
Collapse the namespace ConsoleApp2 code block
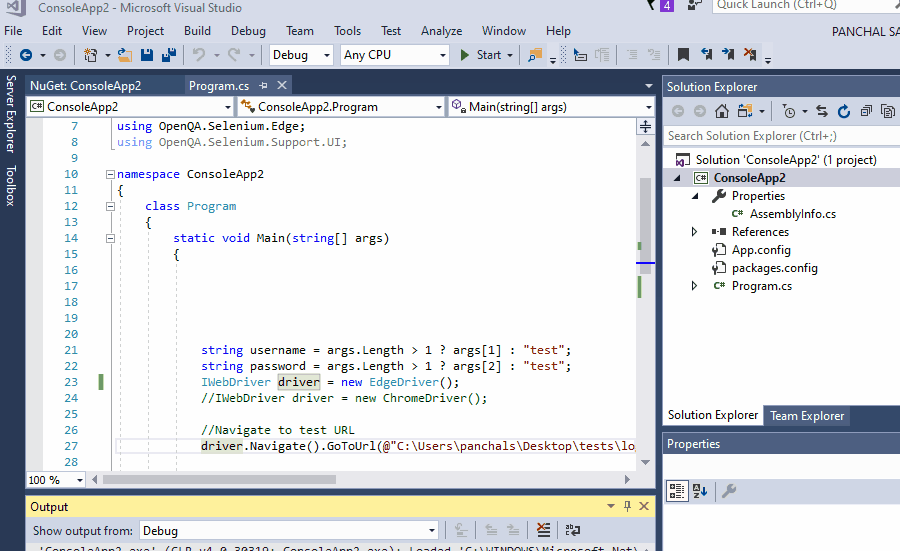click(x=110, y=174)
